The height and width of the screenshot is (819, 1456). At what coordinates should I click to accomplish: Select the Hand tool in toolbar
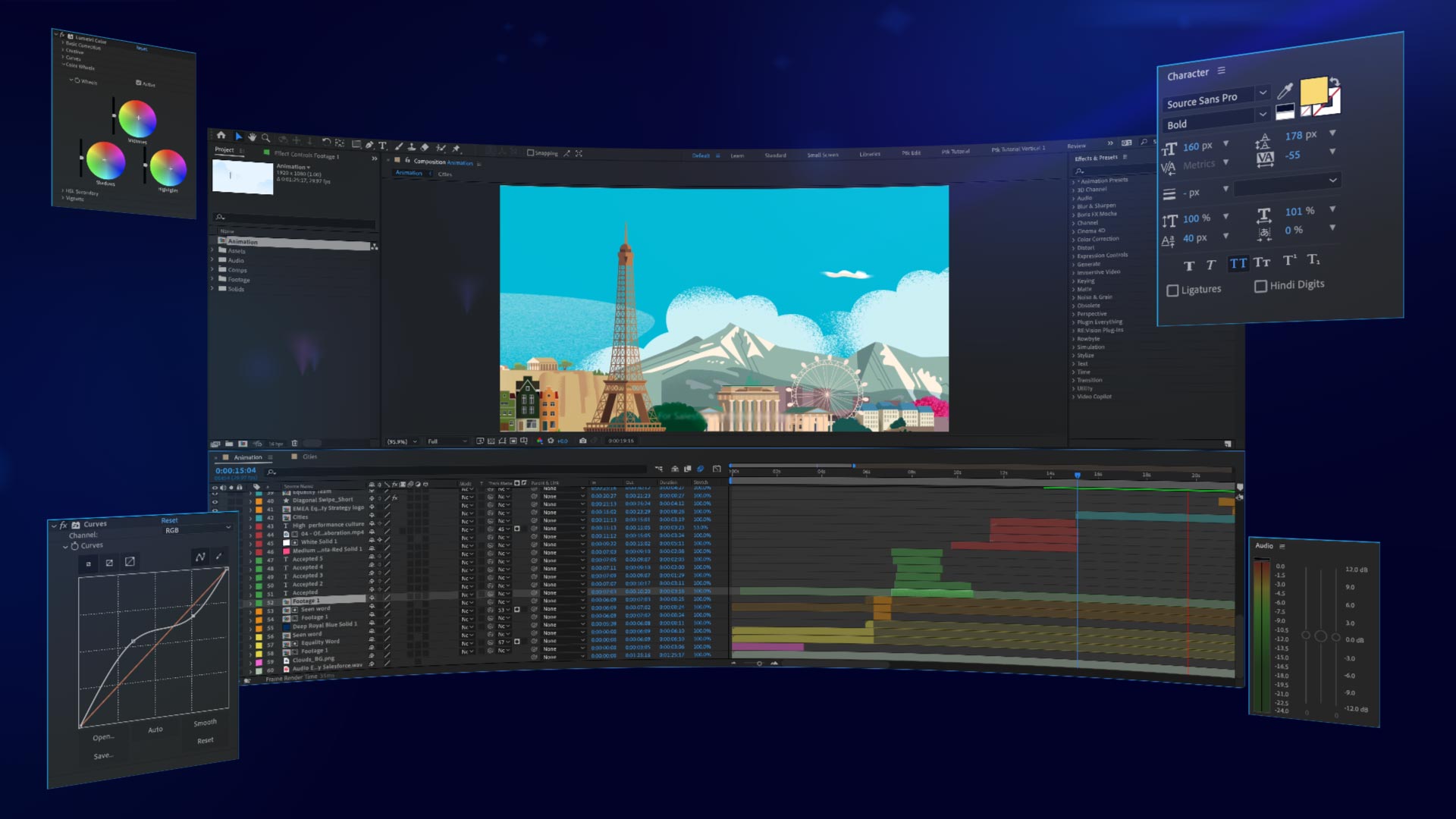(252, 137)
